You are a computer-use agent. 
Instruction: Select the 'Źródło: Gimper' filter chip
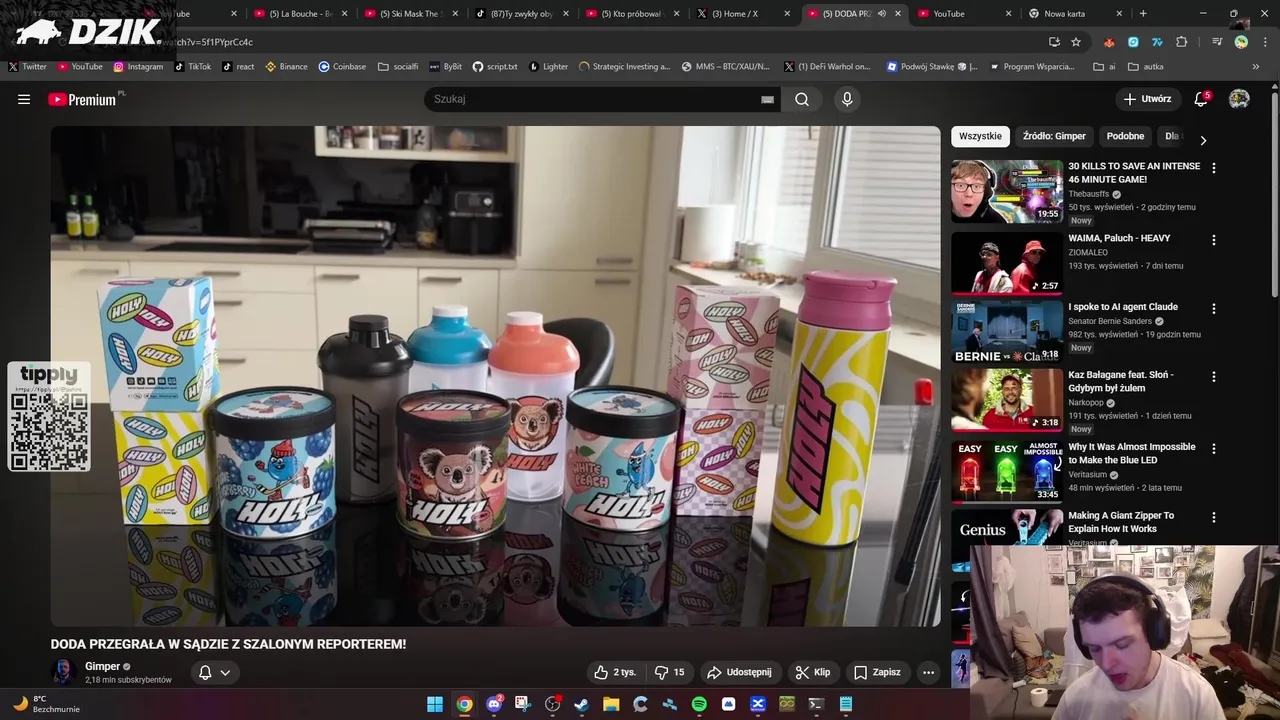(x=1054, y=136)
